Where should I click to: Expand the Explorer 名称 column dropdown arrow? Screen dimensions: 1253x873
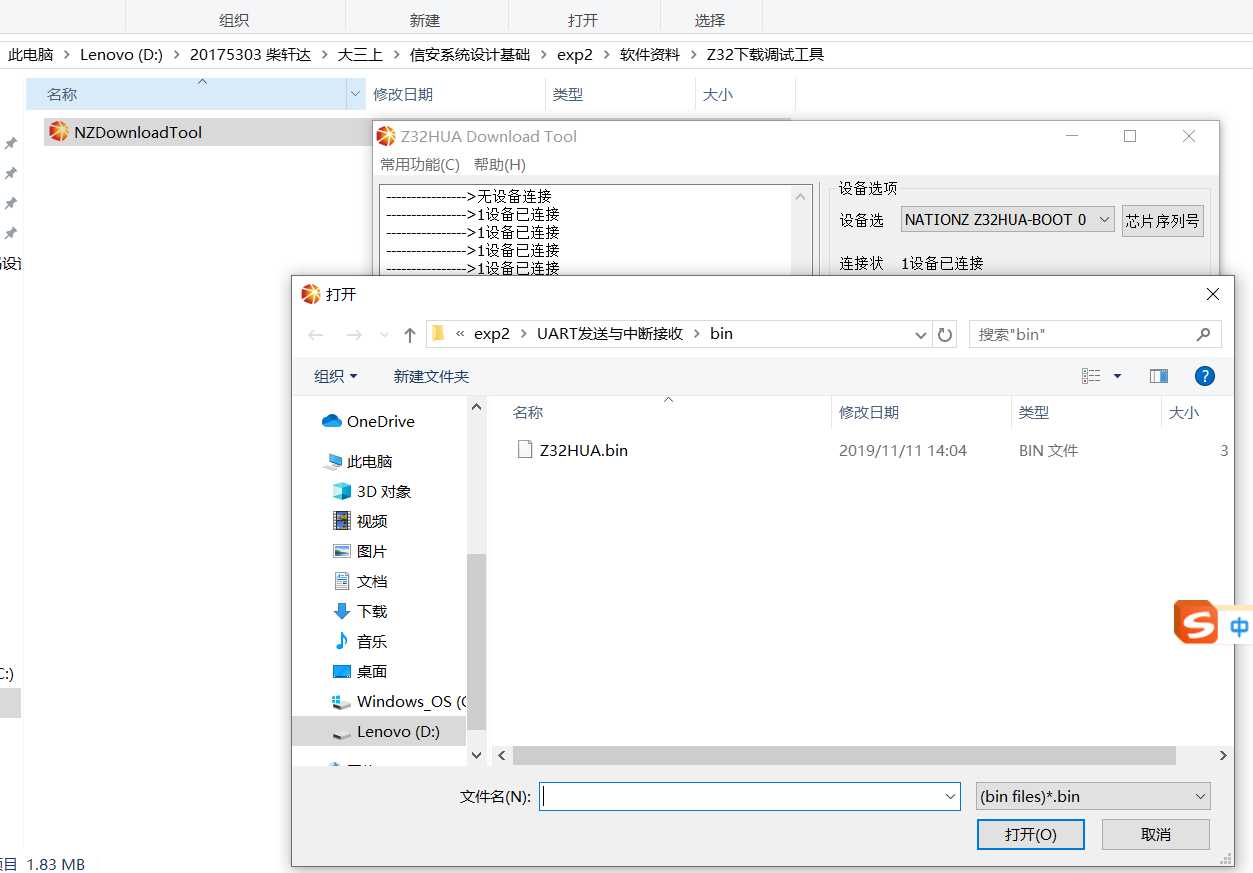click(x=356, y=94)
